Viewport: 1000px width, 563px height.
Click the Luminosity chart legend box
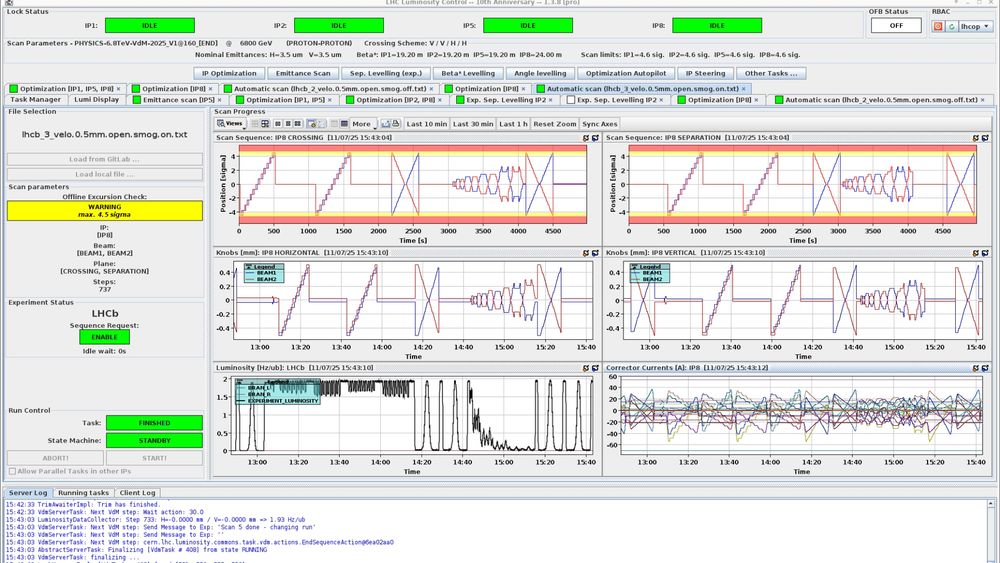(x=277, y=391)
